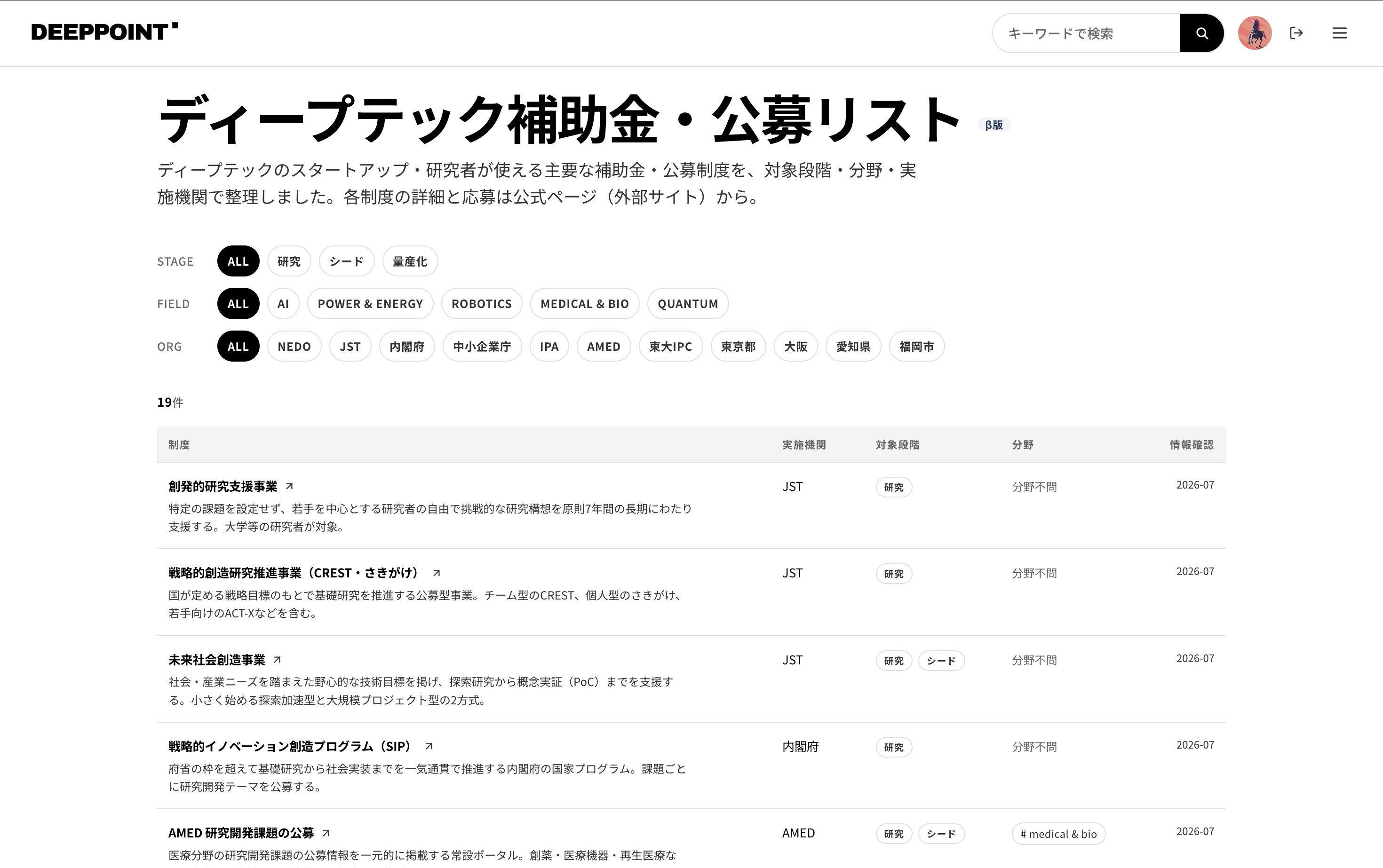
Task: Filter field by QUANTUM
Action: click(688, 304)
